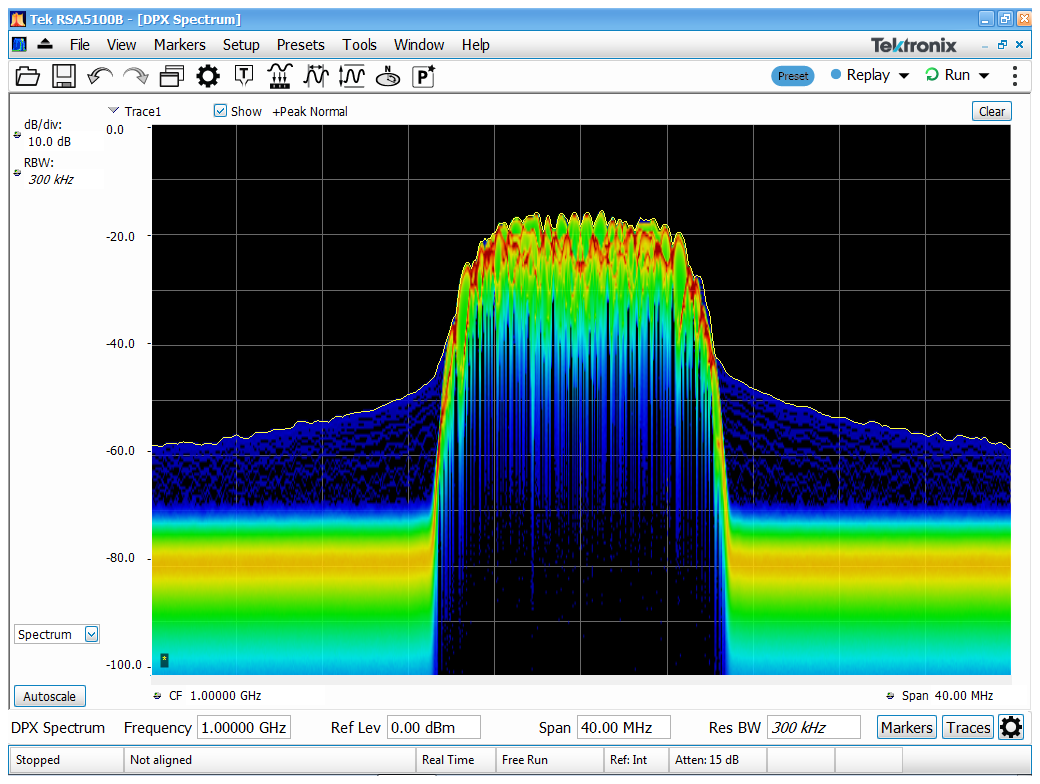Open Settings gear icon in toolbar

pos(208,76)
